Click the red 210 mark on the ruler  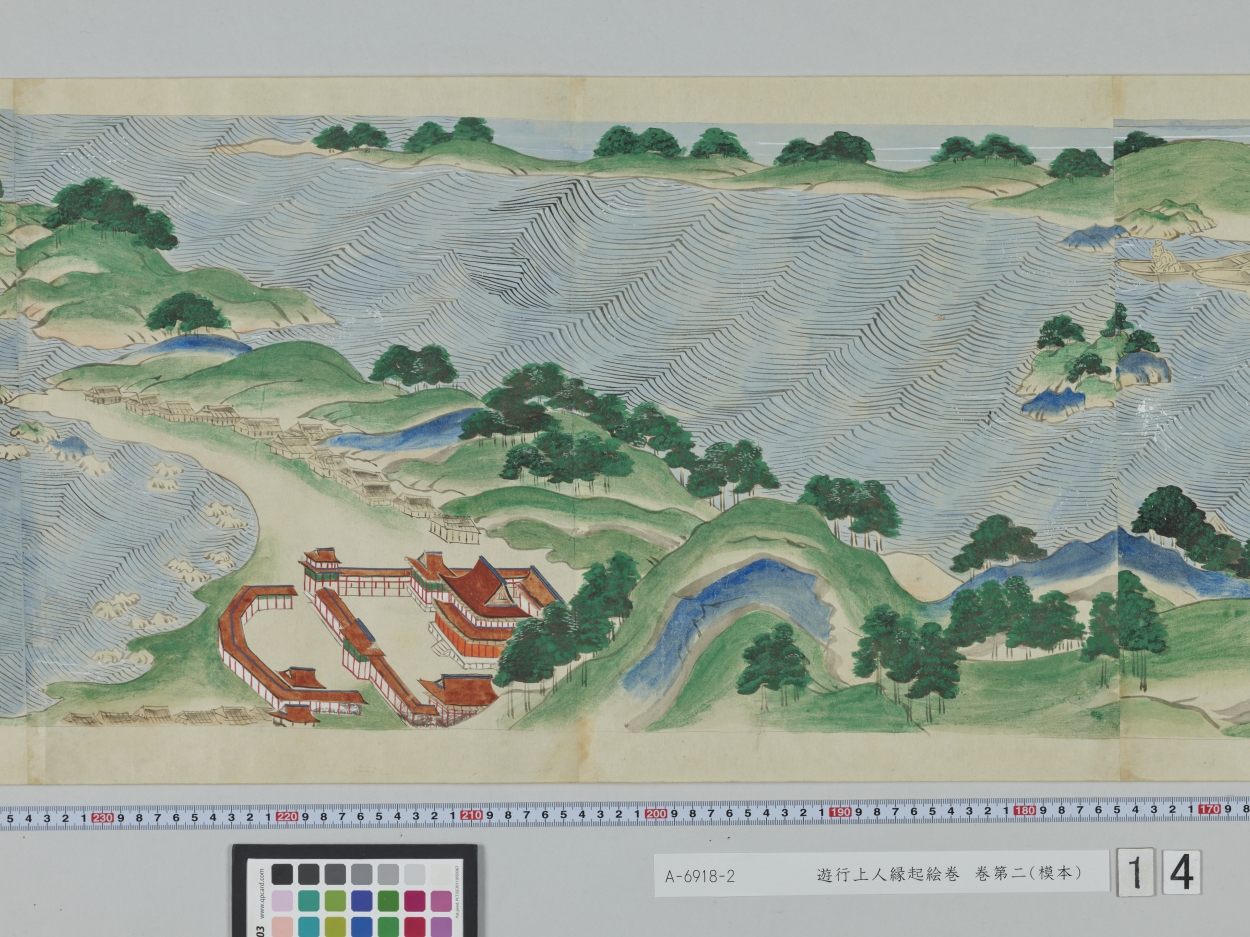(x=471, y=815)
